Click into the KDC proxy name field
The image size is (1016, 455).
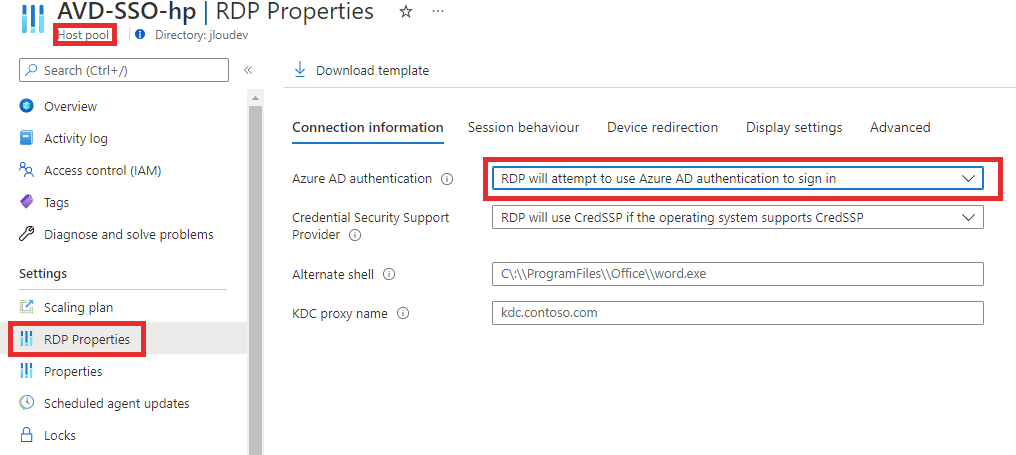tap(738, 313)
